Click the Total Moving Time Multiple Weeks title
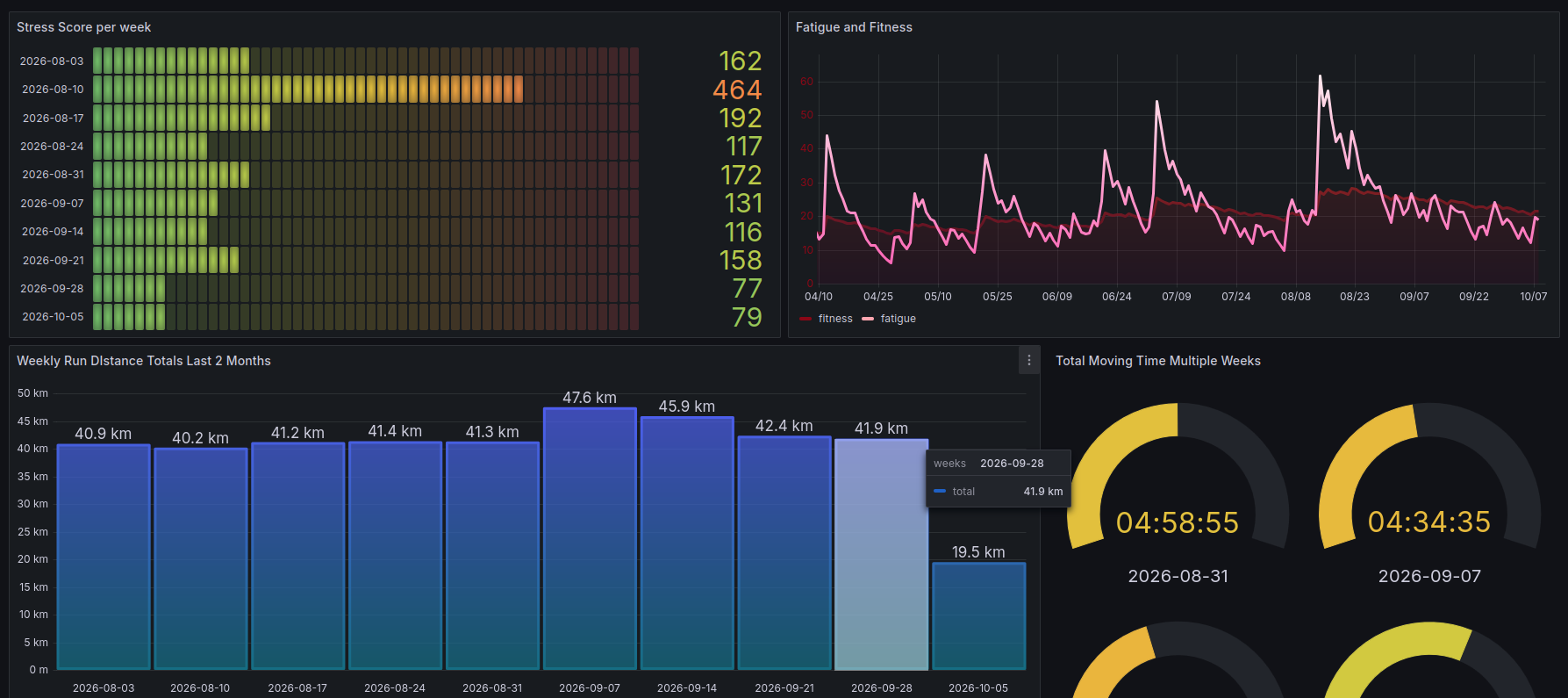The height and width of the screenshot is (698, 1568). [x=1158, y=361]
